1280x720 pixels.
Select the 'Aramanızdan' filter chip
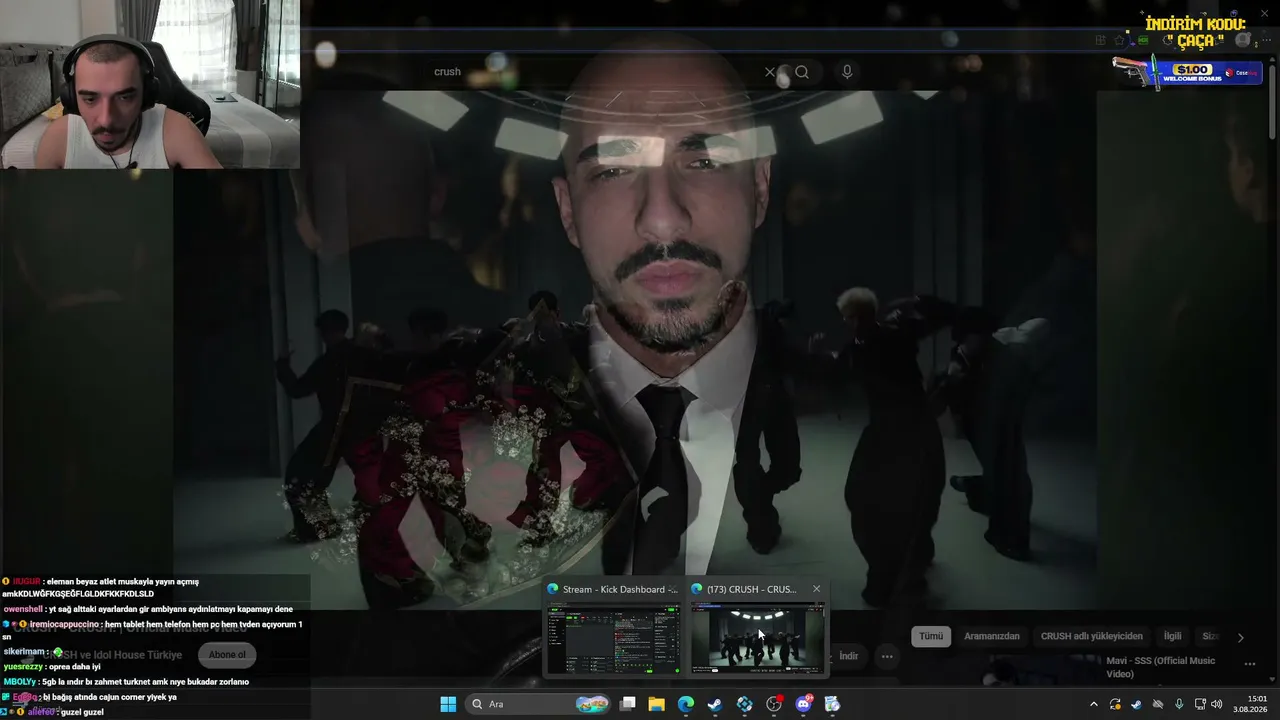(992, 636)
